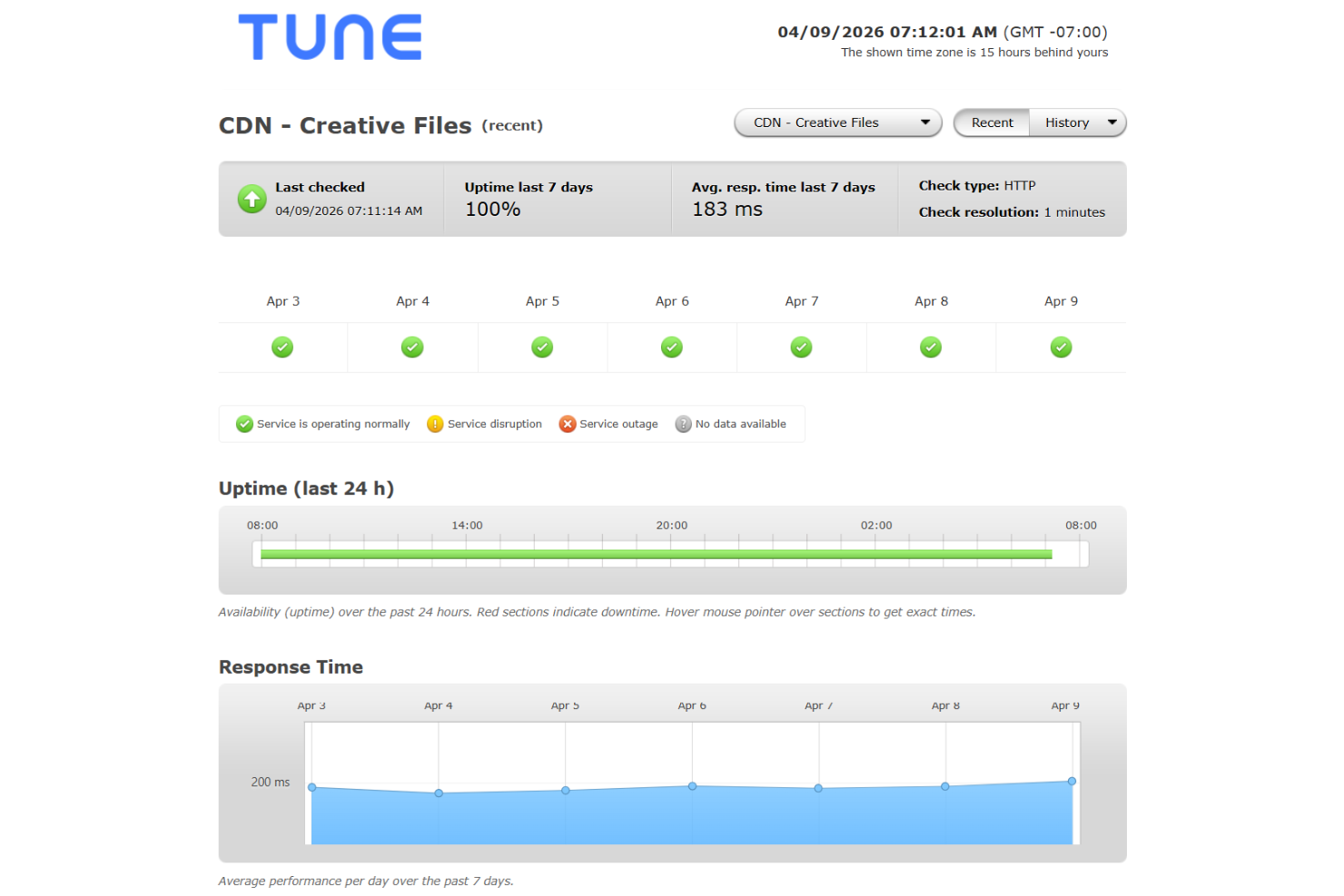The image size is (1344, 896).
Task: Click the green uptime availability bar
Action: 656,554
